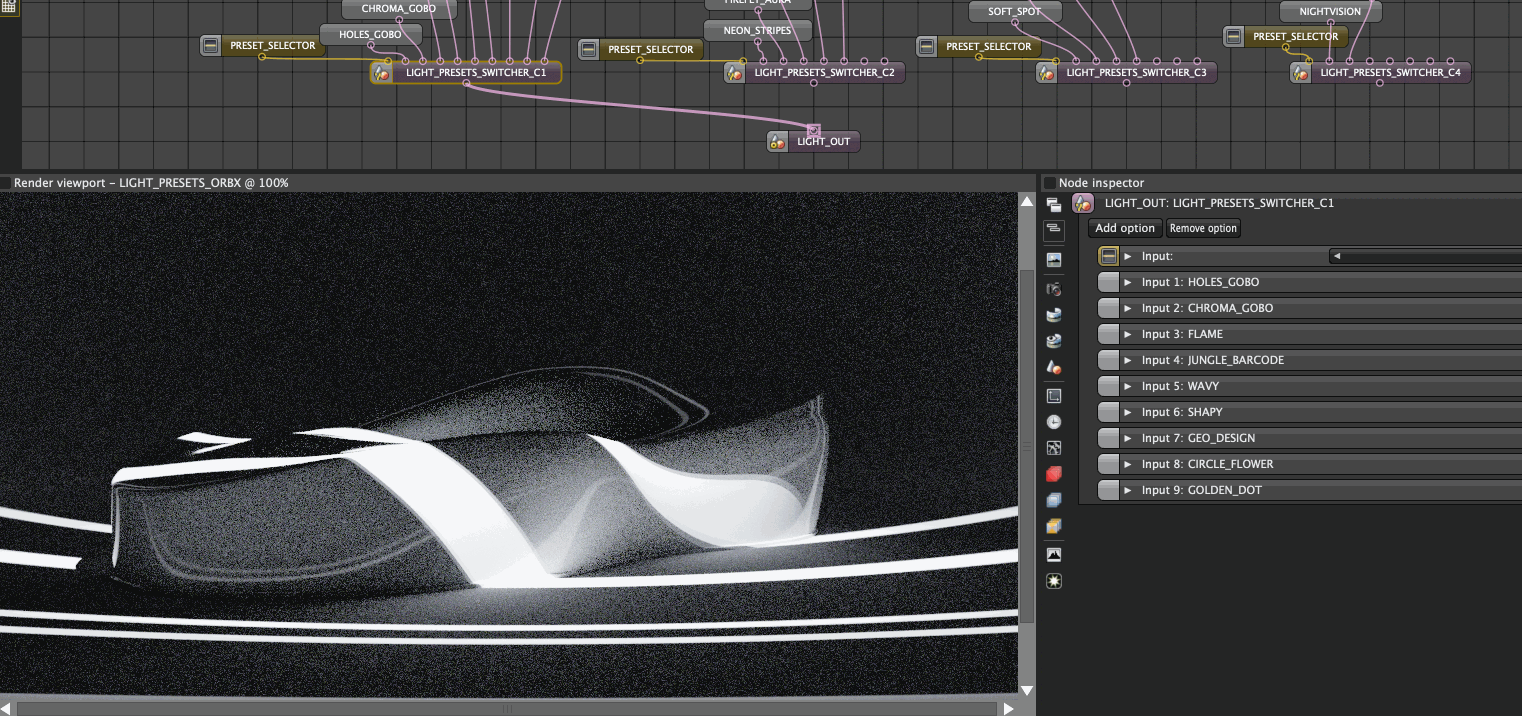Click the Input value slider bar

1425,256
